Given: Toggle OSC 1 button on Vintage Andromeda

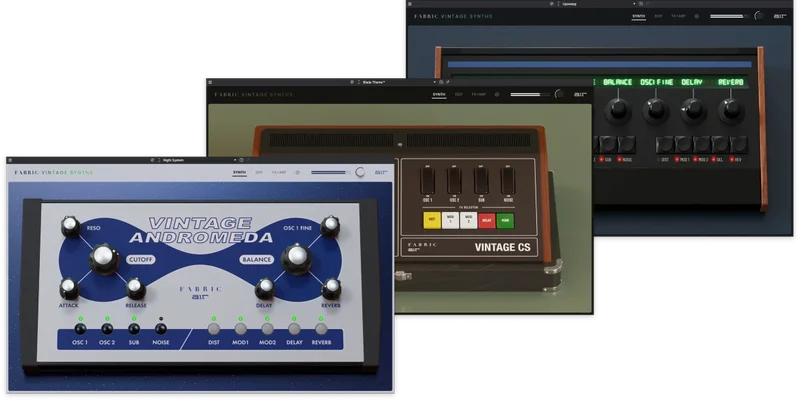Looking at the screenshot, I should [x=80, y=329].
